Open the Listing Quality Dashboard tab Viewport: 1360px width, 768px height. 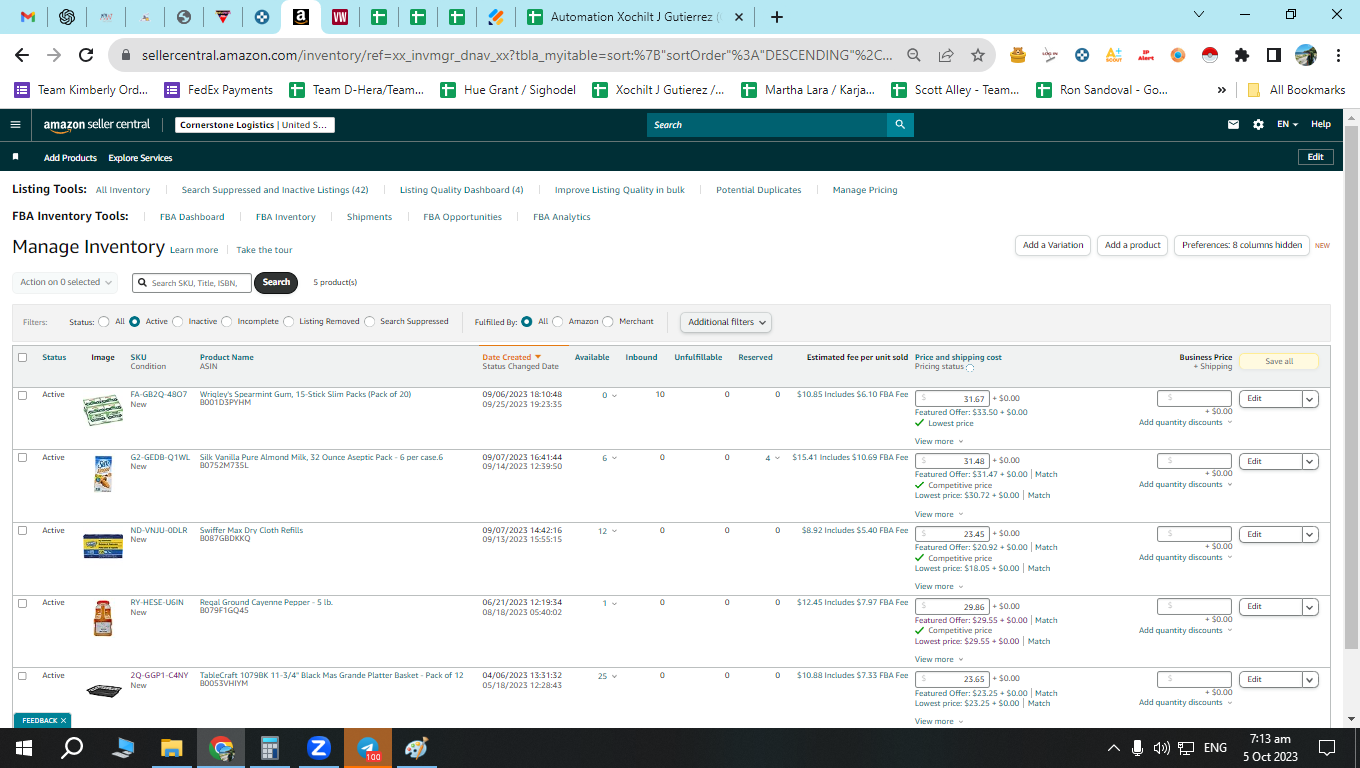[461, 190]
